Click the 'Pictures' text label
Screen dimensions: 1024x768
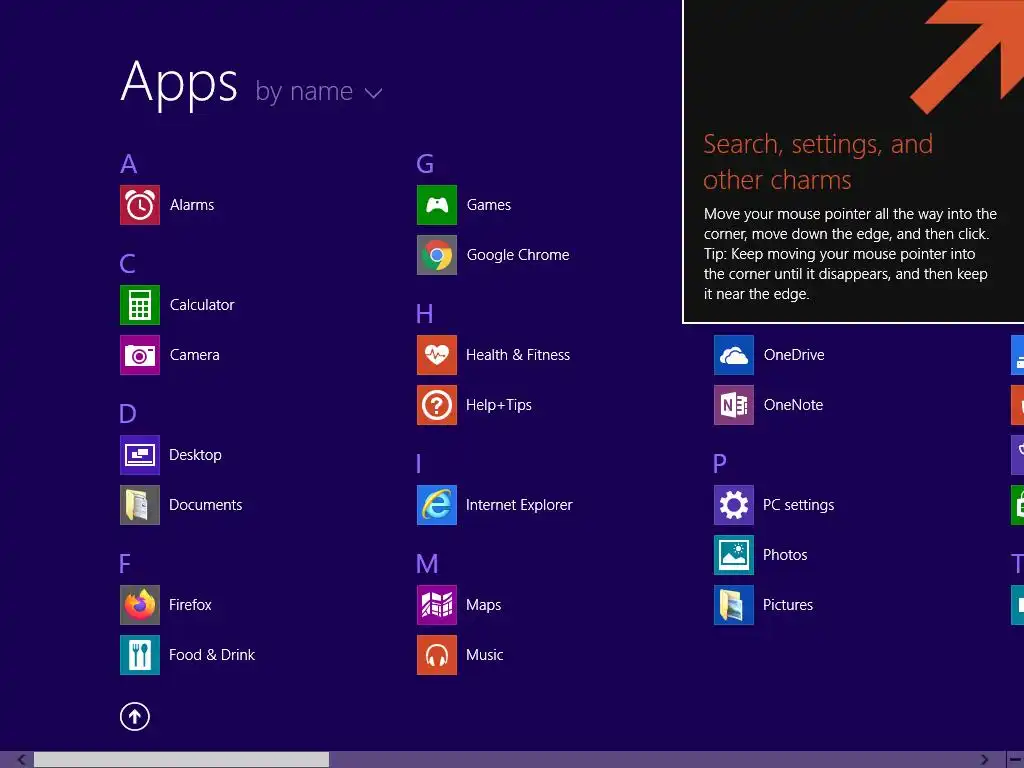(788, 605)
